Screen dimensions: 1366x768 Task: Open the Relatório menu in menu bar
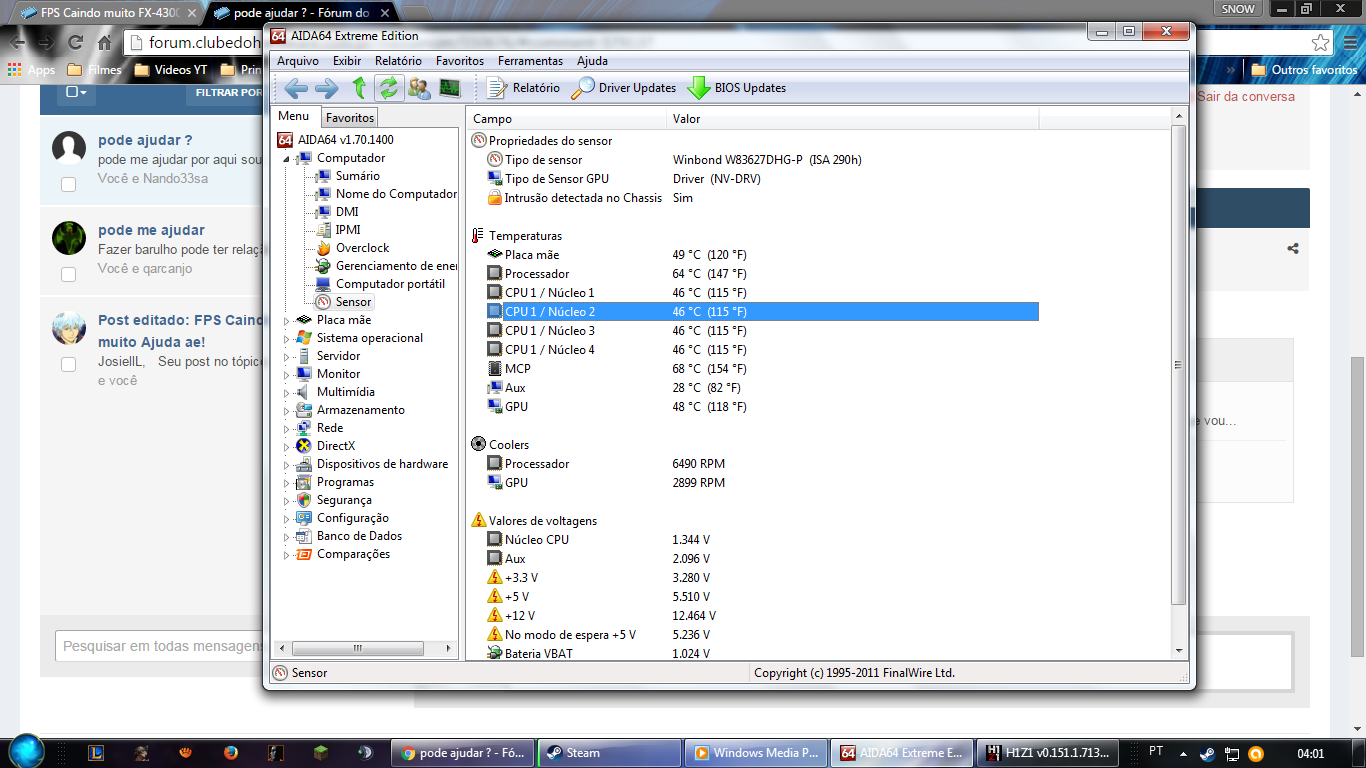point(398,61)
